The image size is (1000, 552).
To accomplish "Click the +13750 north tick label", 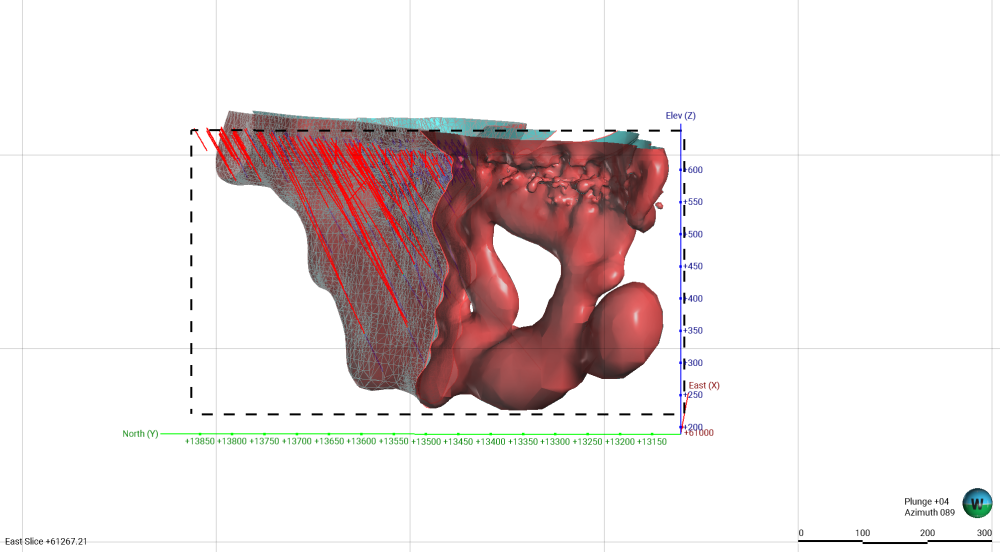I will click(264, 441).
